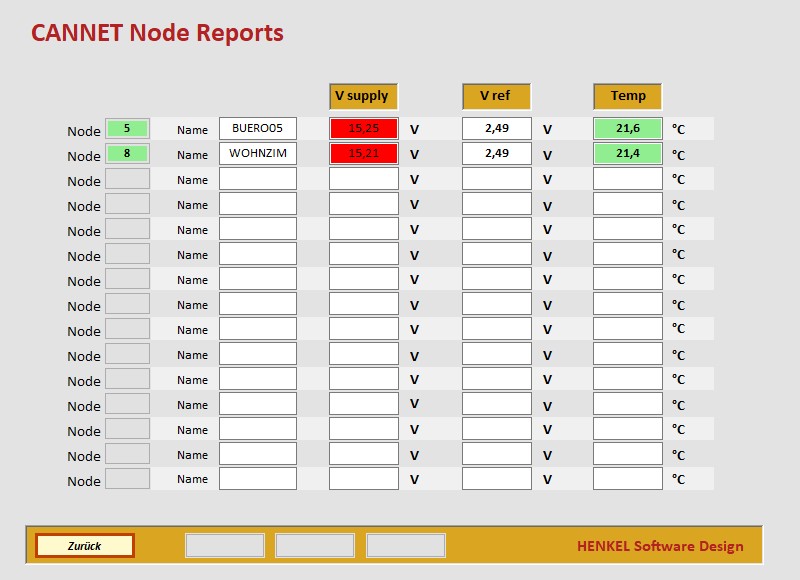Click the first blank button after Zurück
This screenshot has height=580, width=800.
pyautogui.click(x=225, y=546)
